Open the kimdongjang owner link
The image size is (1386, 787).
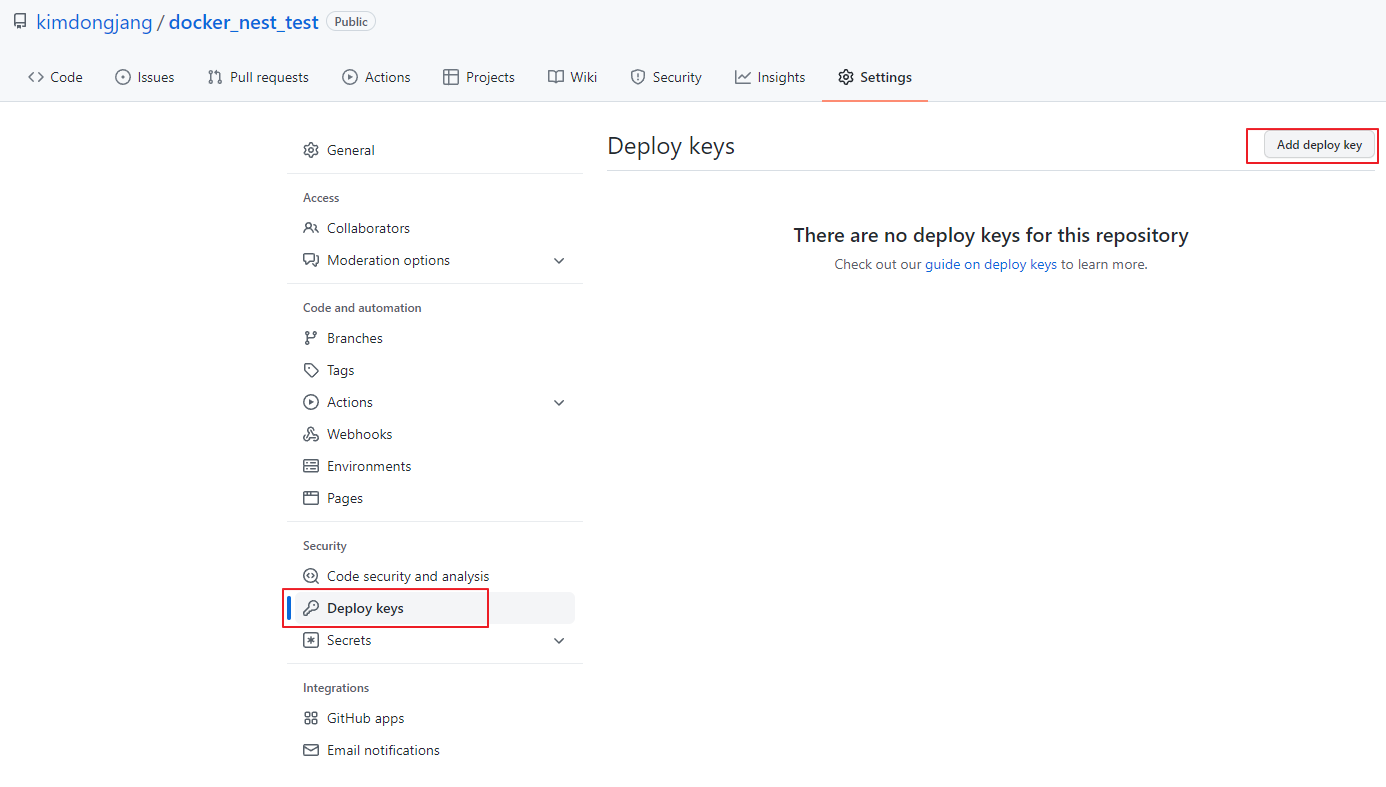[x=94, y=22]
